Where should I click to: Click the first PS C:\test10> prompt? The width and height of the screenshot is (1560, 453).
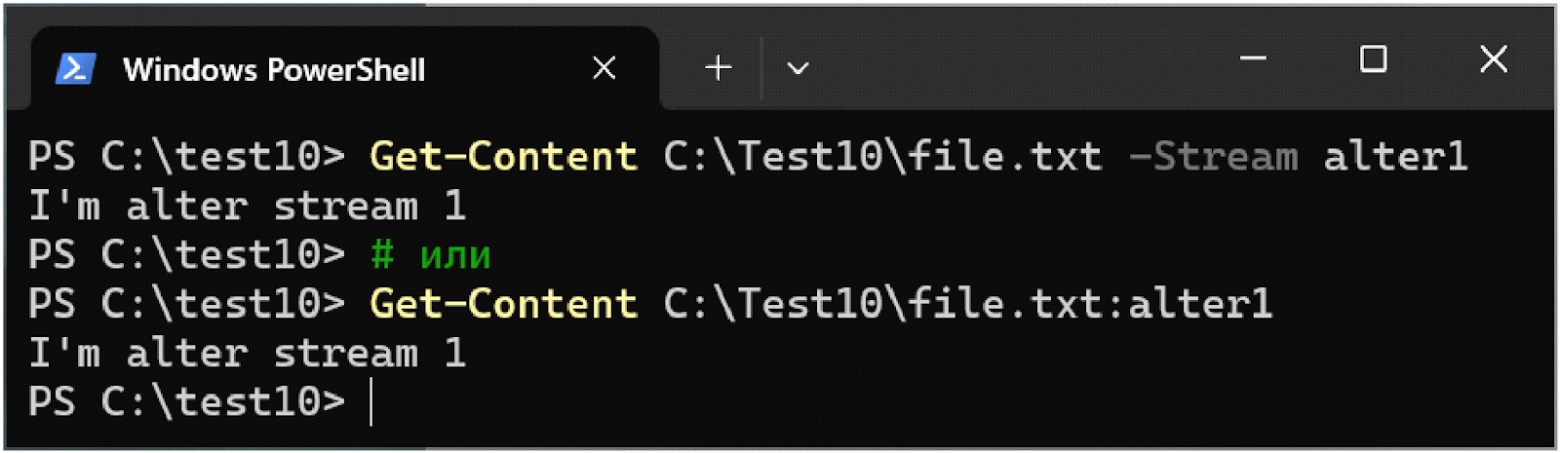coord(186,157)
